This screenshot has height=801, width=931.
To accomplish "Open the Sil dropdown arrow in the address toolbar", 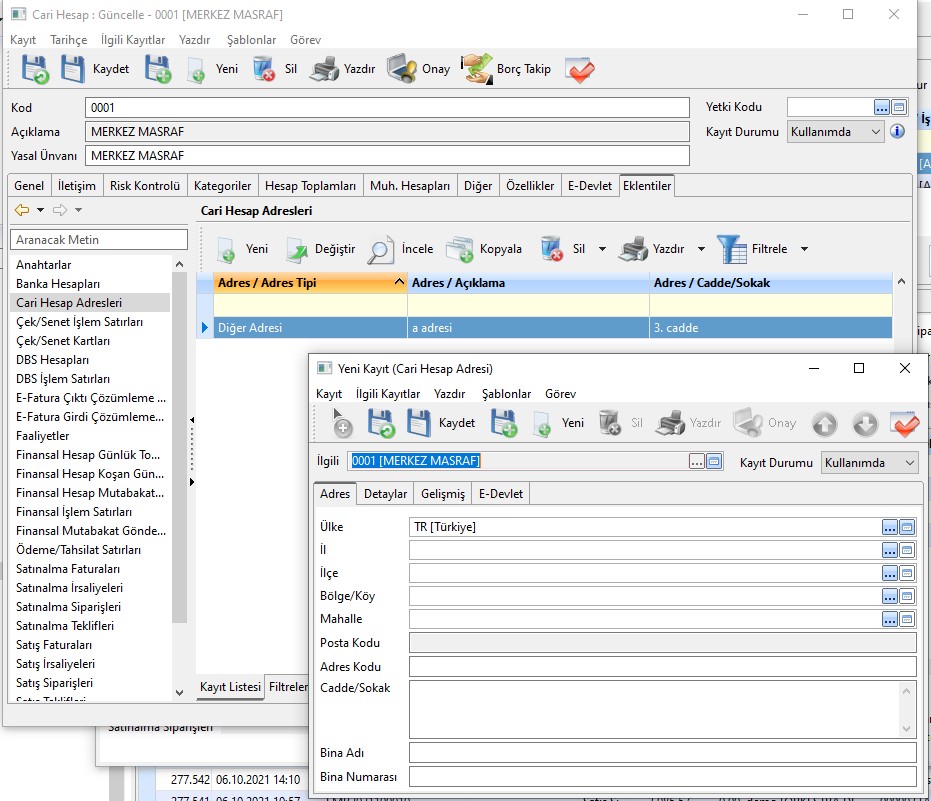I will pyautogui.click(x=604, y=249).
